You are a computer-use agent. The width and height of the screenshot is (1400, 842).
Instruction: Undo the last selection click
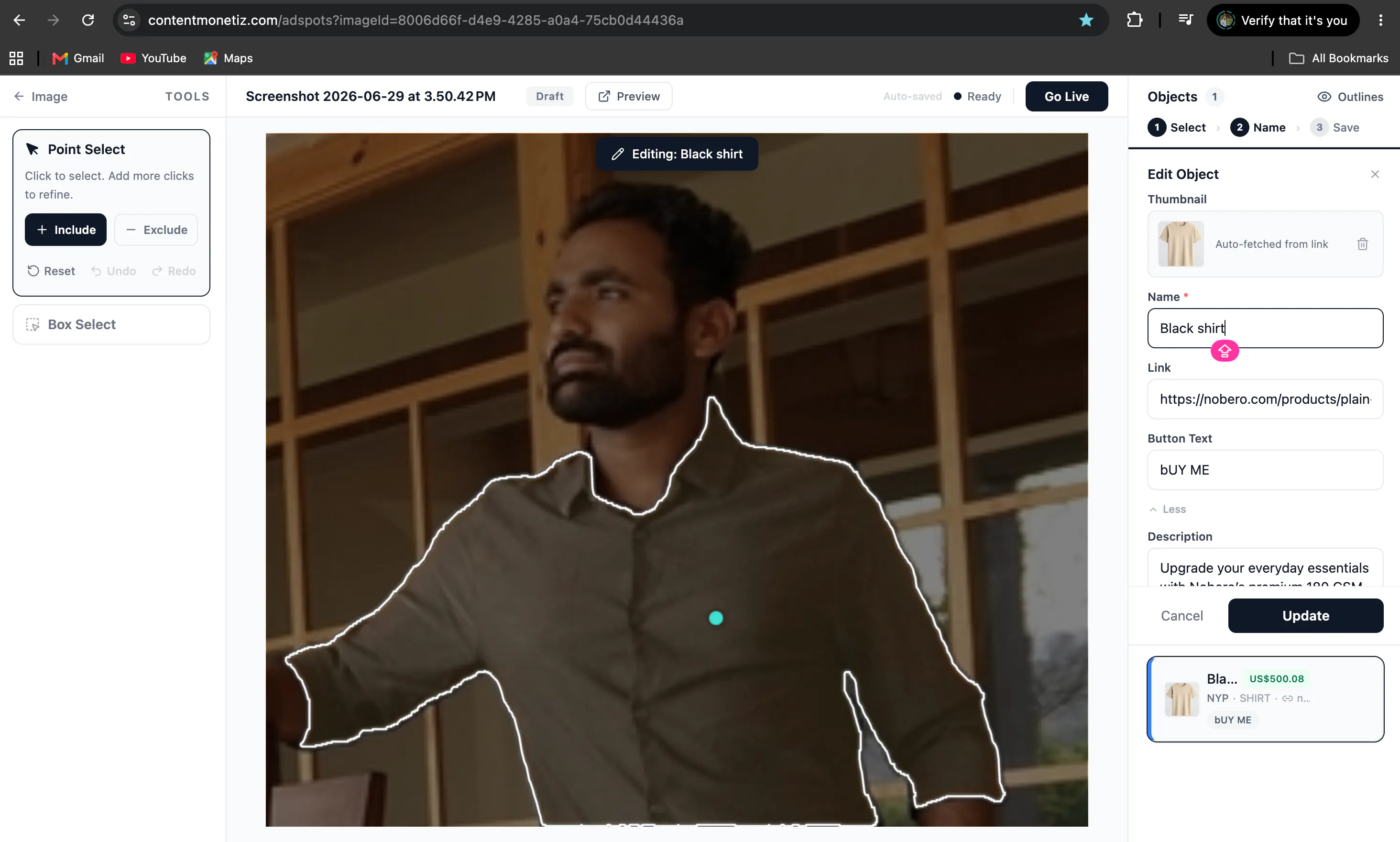tap(113, 271)
